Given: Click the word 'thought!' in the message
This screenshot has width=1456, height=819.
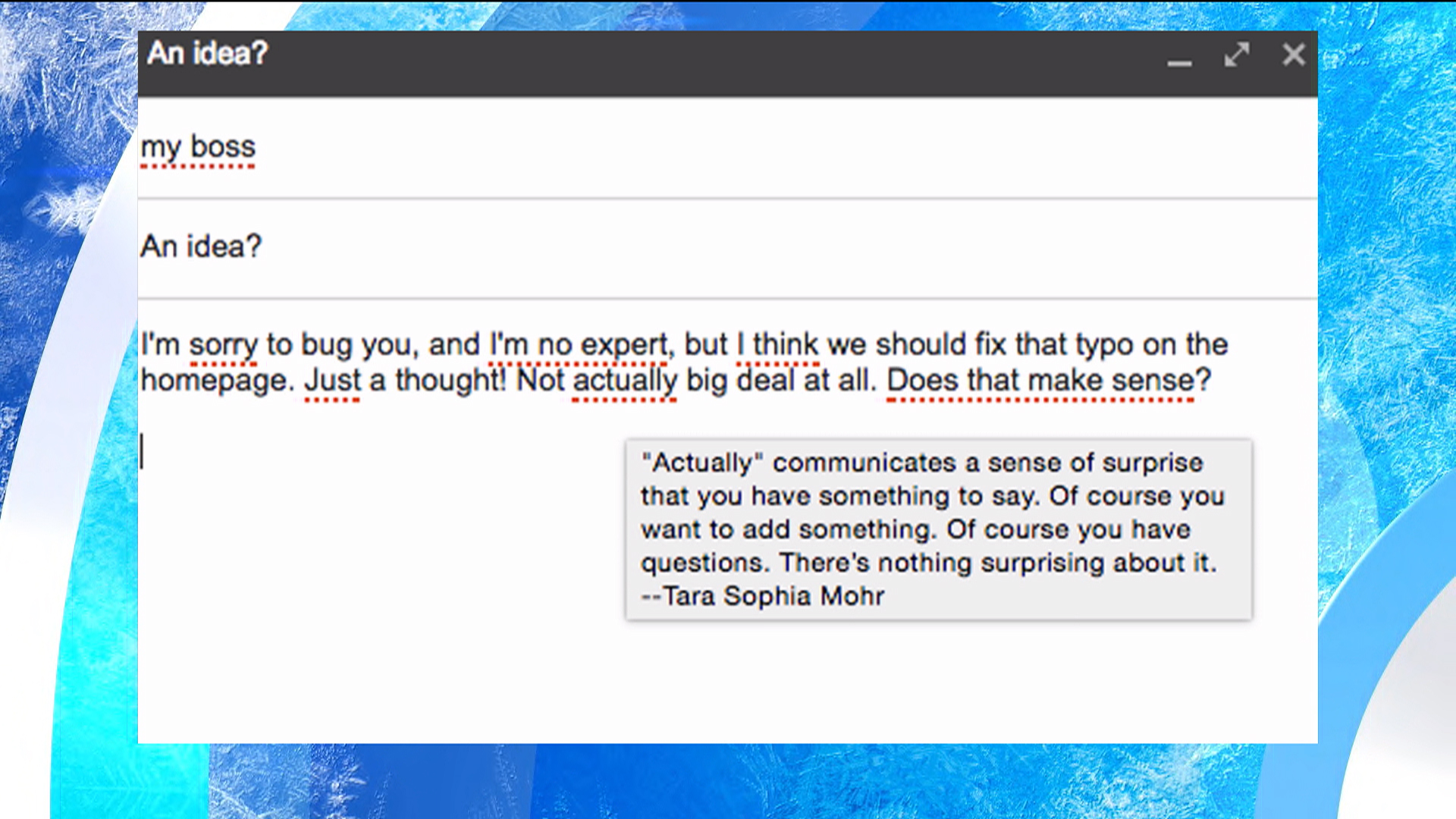Looking at the screenshot, I should (x=450, y=380).
